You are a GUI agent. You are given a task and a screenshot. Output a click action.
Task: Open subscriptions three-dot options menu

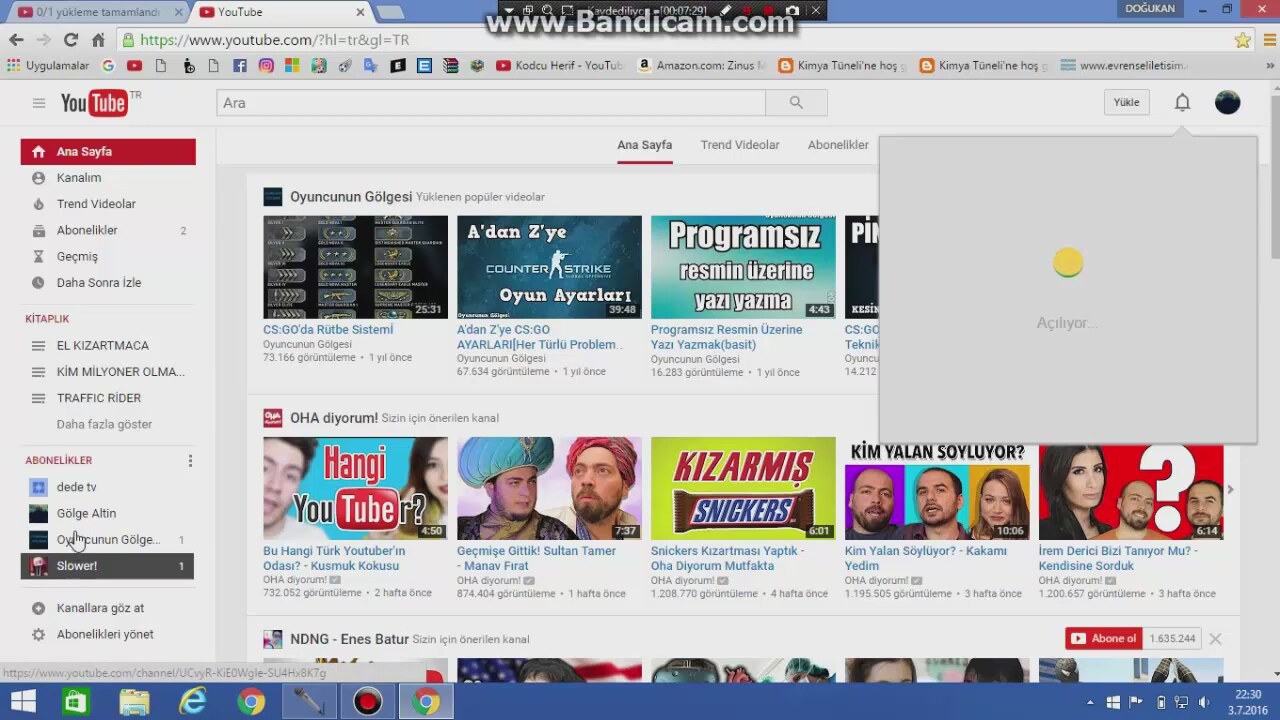[190, 461]
